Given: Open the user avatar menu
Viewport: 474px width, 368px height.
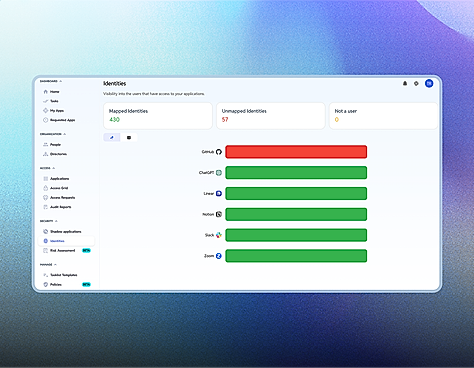Looking at the screenshot, I should coord(429,83).
